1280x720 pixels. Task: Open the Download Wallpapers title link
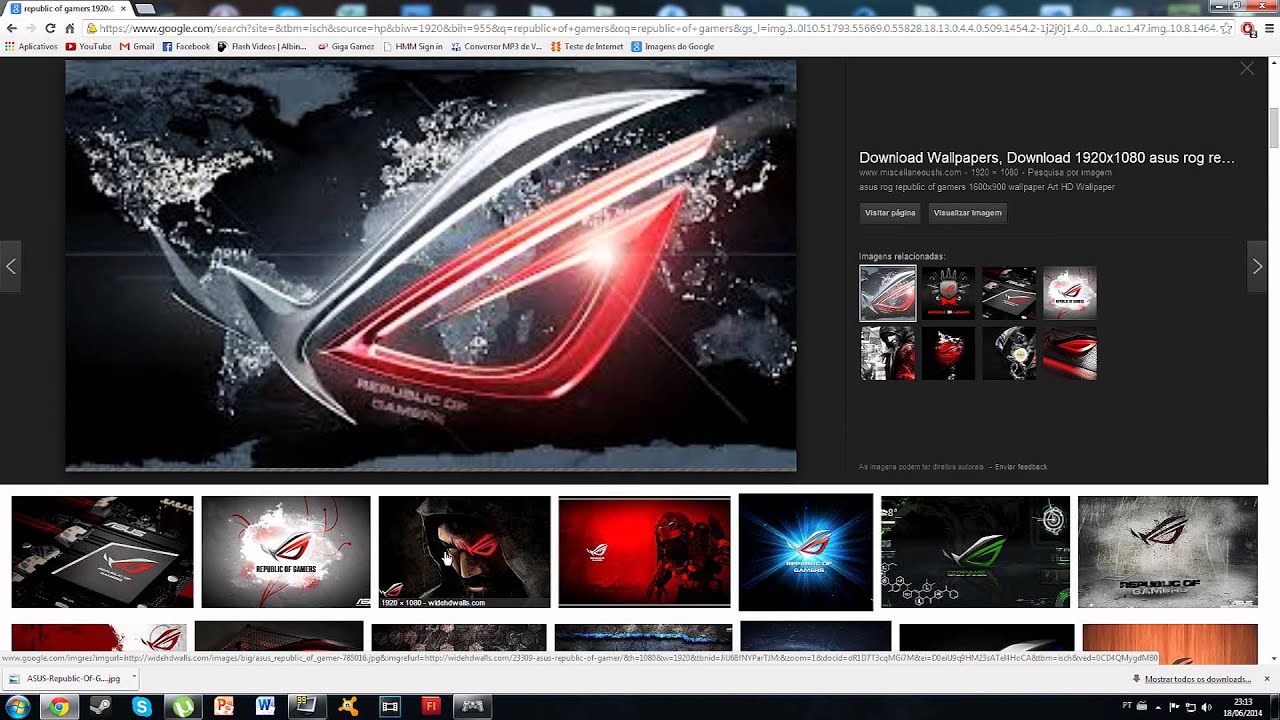(1047, 158)
